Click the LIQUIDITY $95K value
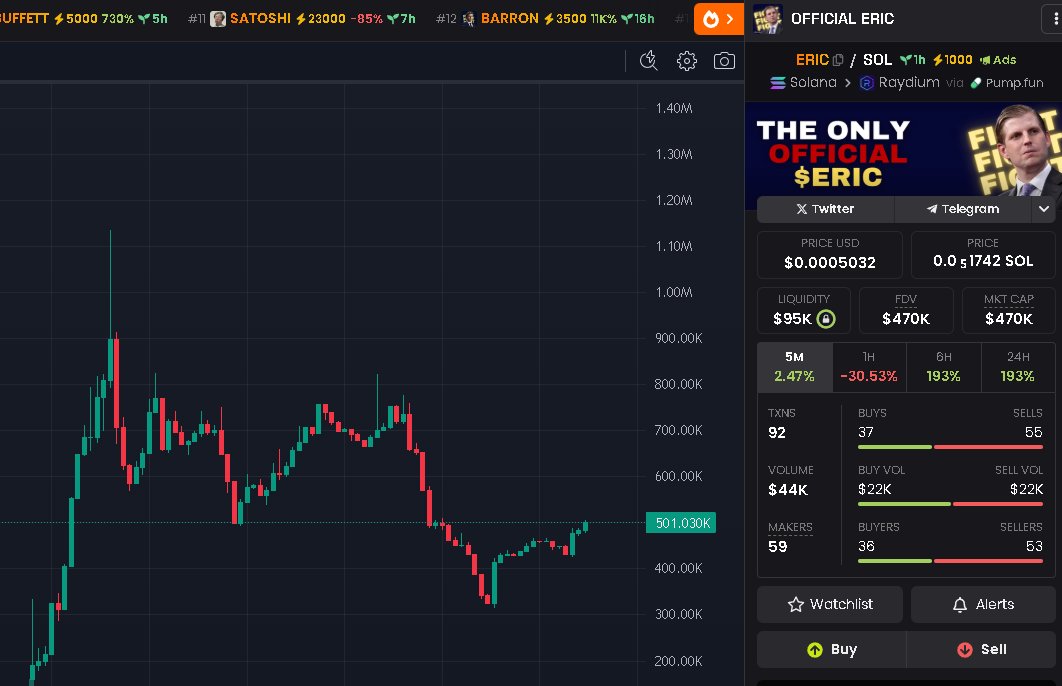The image size is (1062, 686). [792, 318]
